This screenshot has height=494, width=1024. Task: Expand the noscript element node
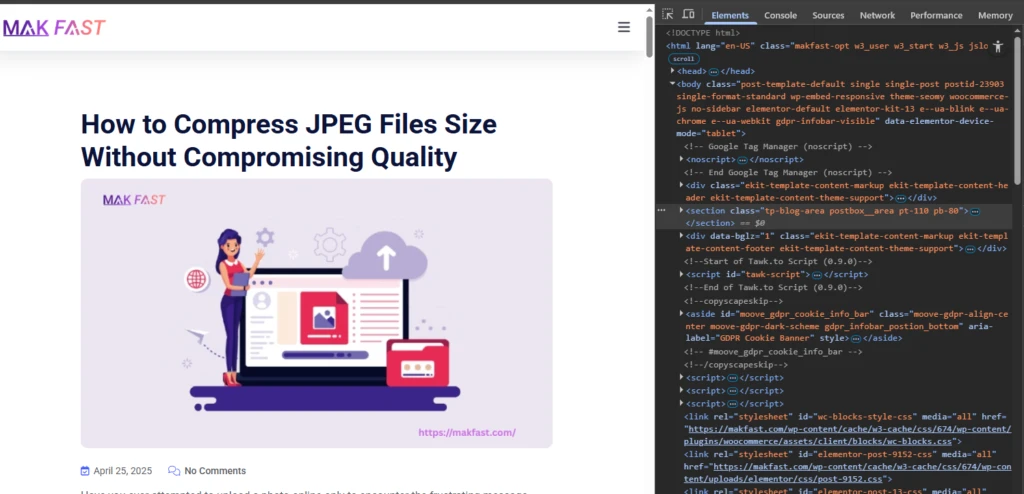(x=681, y=159)
